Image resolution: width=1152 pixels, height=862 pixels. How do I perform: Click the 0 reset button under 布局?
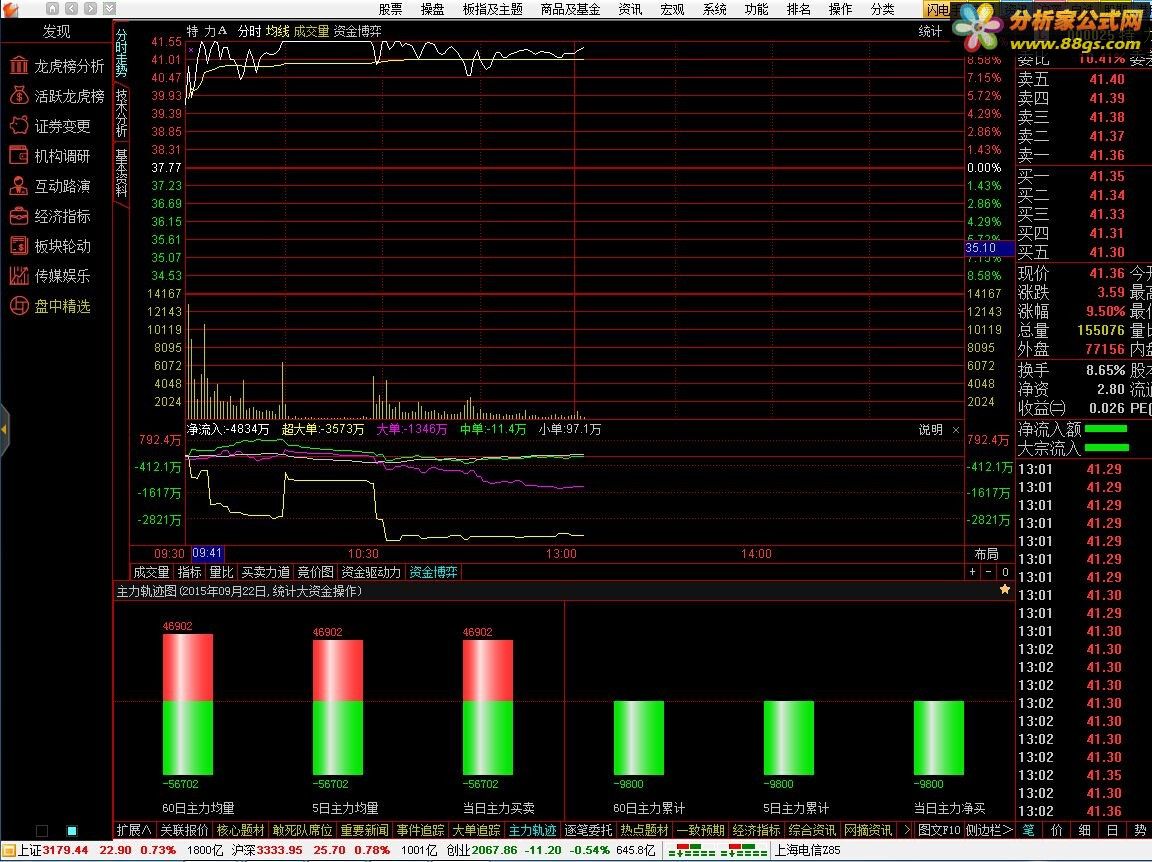[x=1005, y=572]
